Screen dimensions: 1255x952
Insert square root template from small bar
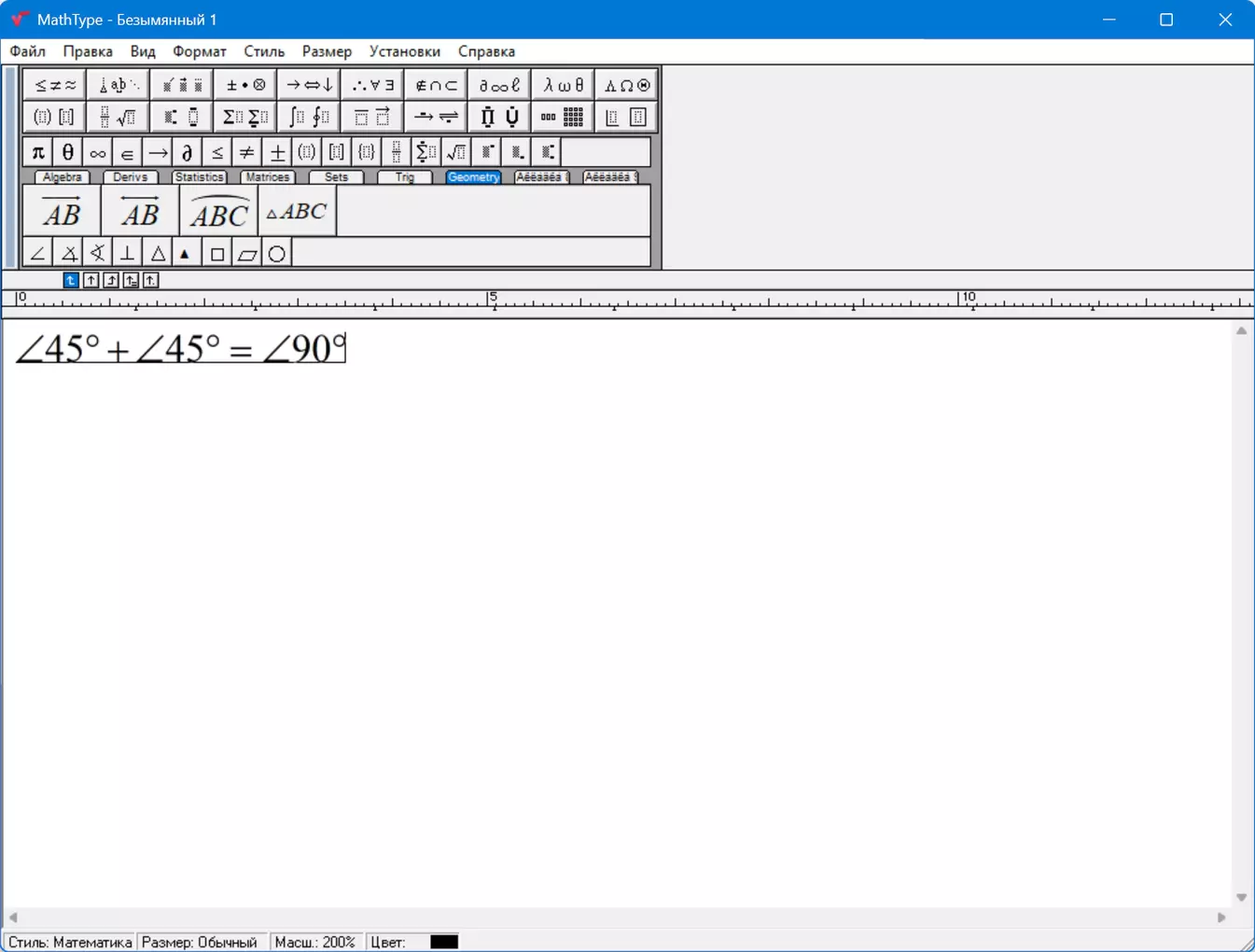[x=456, y=152]
